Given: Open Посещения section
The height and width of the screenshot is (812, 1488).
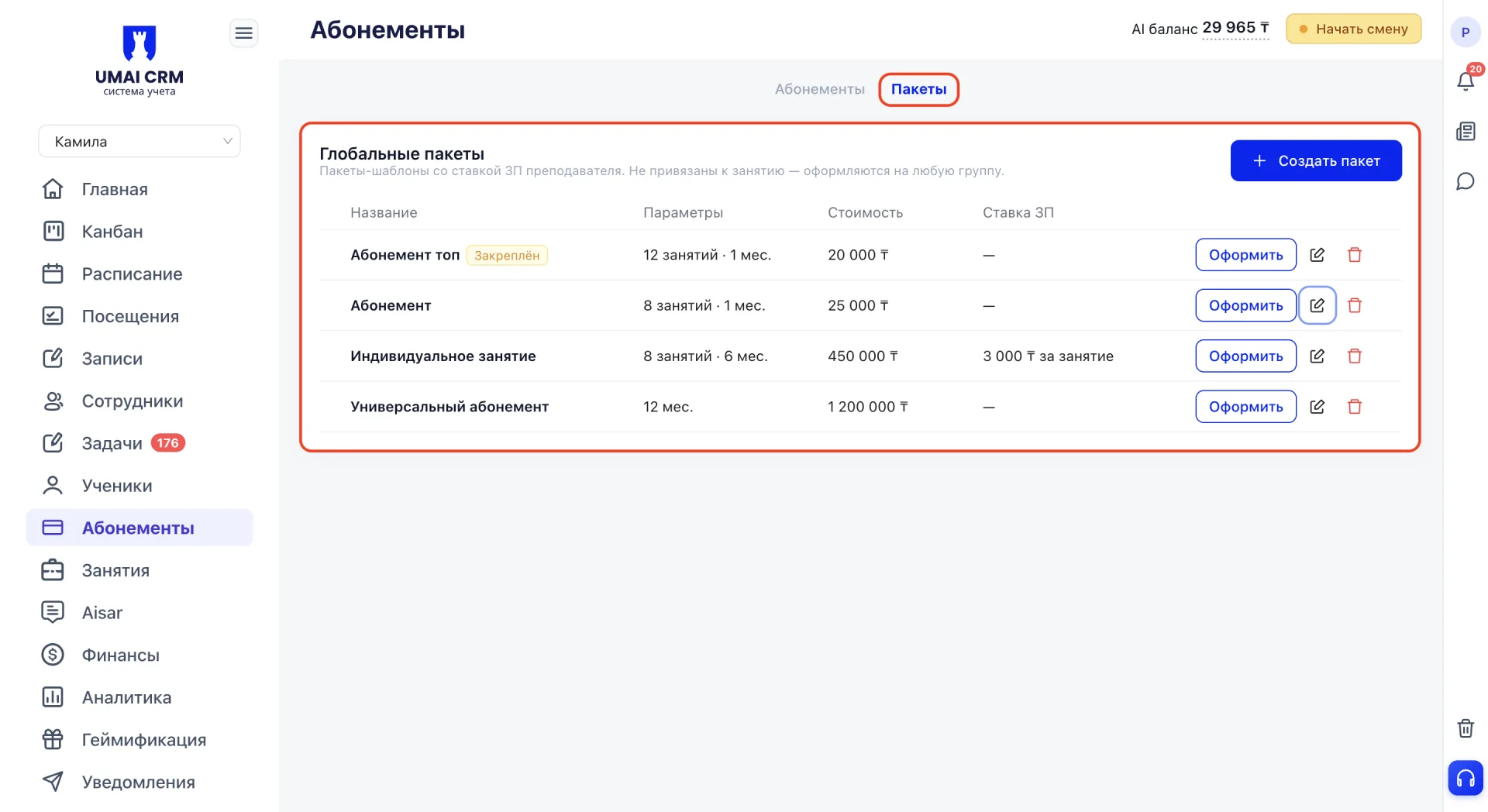Looking at the screenshot, I should tap(130, 316).
